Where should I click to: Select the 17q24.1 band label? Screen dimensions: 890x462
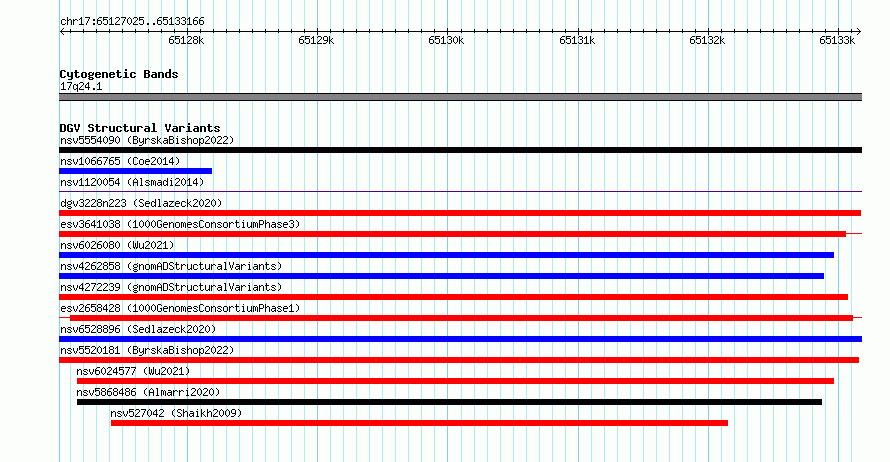coord(81,86)
